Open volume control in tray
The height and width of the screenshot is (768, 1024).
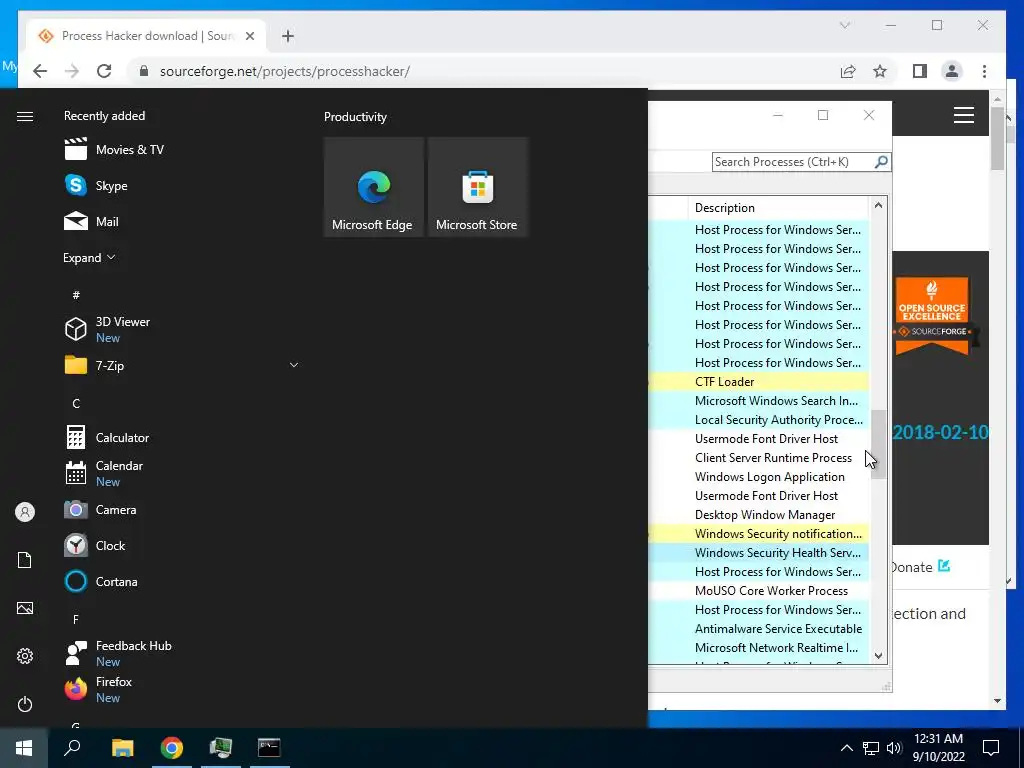pyautogui.click(x=894, y=748)
